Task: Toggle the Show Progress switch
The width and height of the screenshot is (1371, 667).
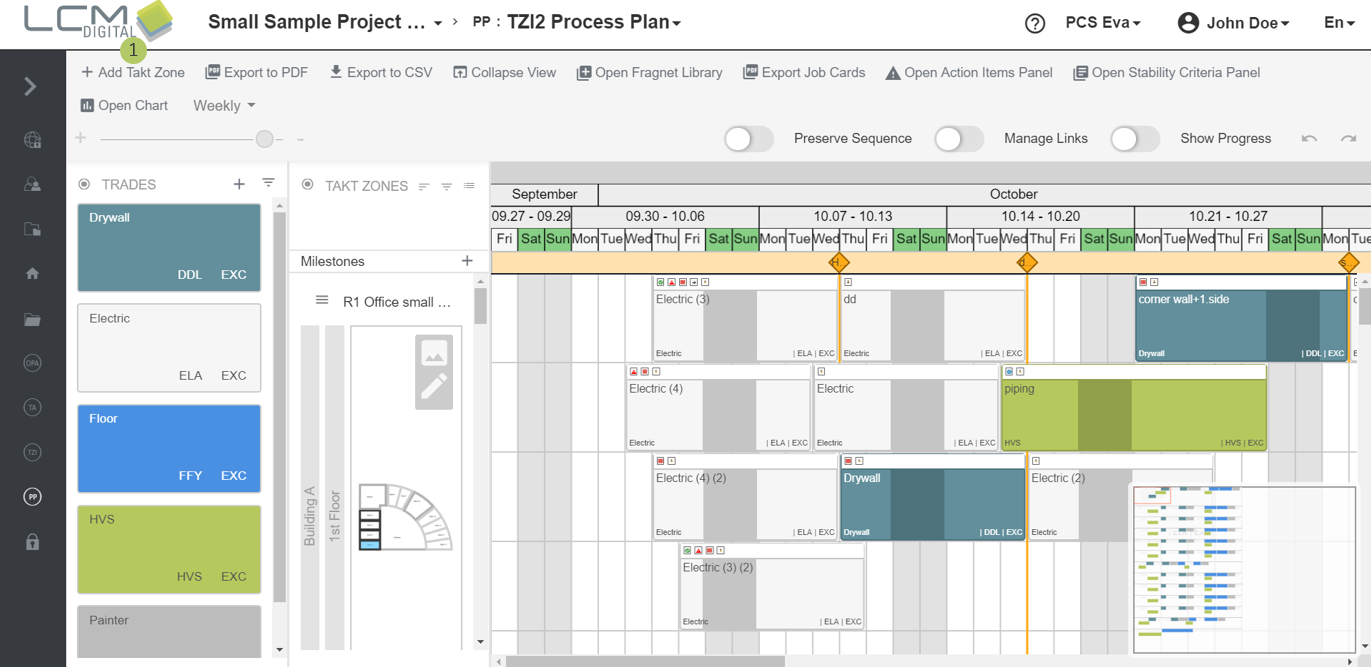Action: click(1134, 139)
